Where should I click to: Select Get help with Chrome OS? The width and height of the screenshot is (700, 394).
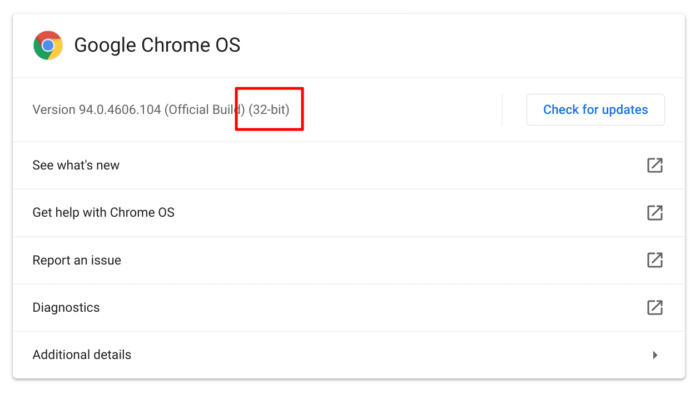tap(349, 212)
